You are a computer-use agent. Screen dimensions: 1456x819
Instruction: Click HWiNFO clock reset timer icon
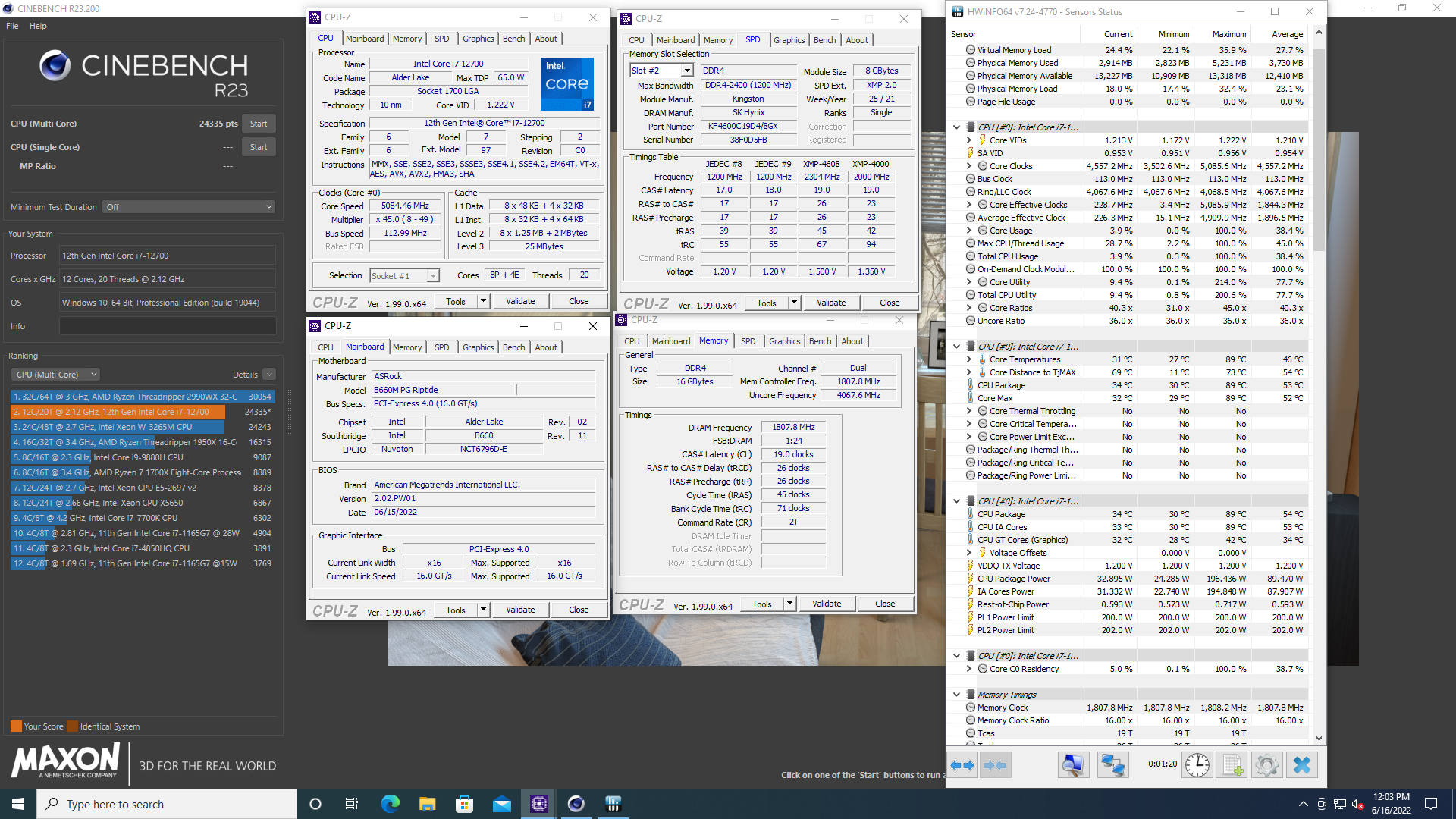coord(1197,765)
